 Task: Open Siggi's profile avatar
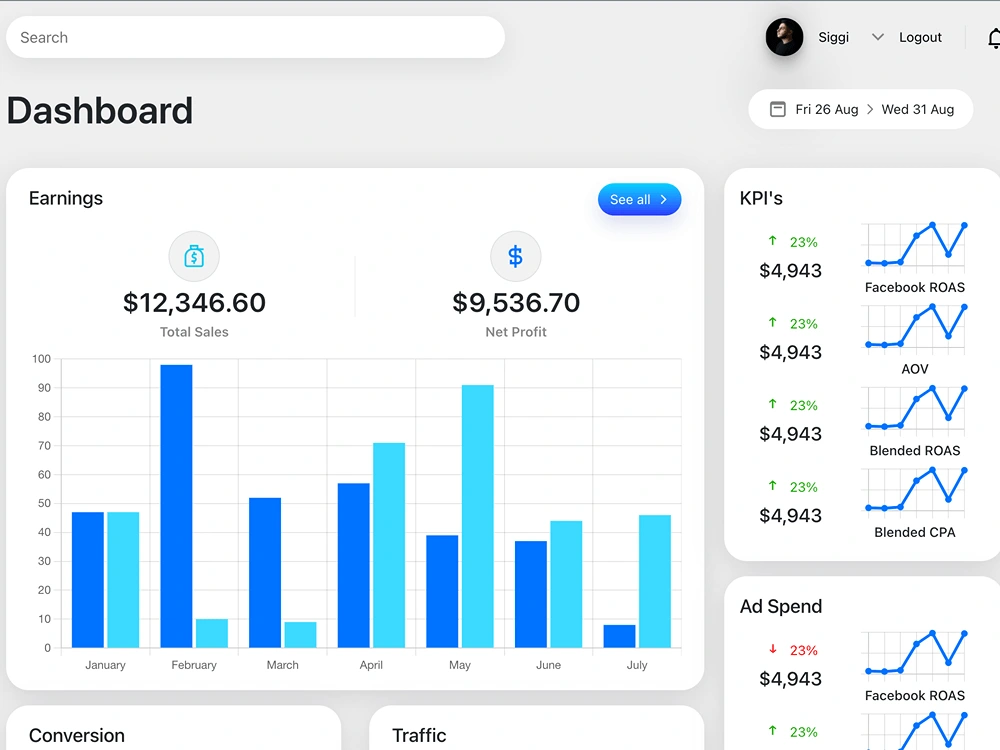(784, 37)
